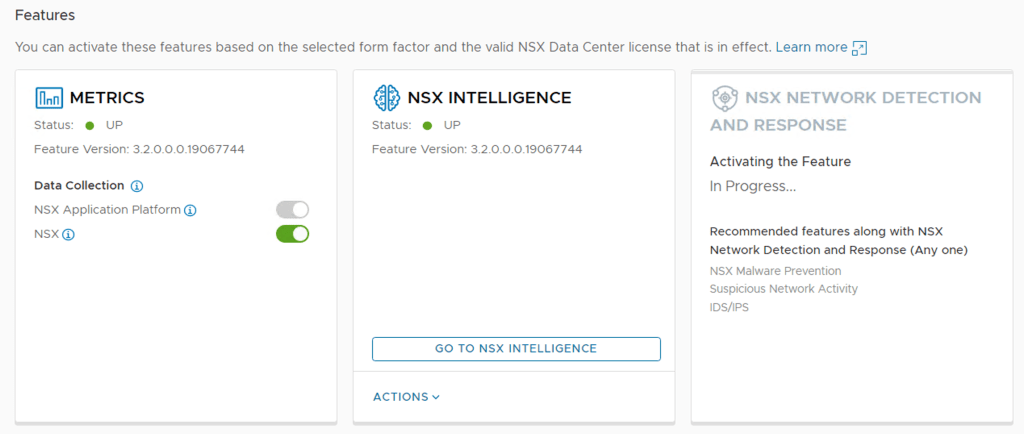Click the green status dot under Metrics
This screenshot has height=434, width=1024.
(90, 126)
